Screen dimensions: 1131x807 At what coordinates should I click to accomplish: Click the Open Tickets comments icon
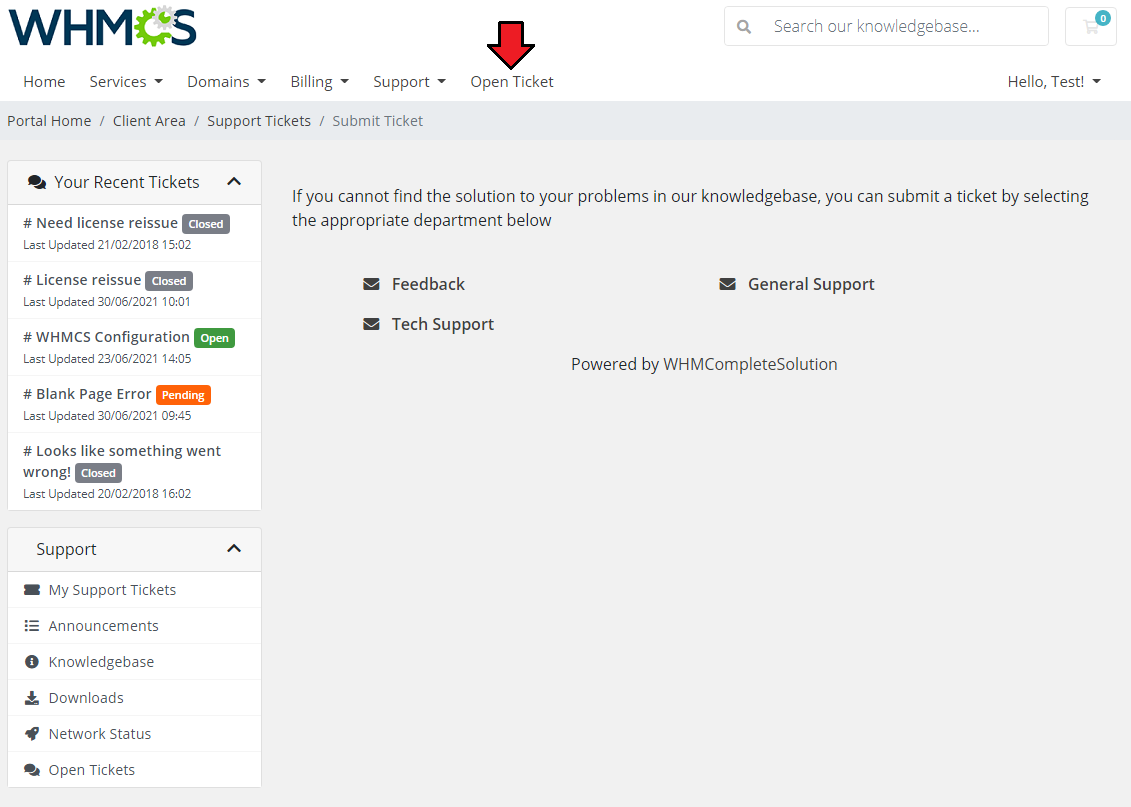[32, 770]
